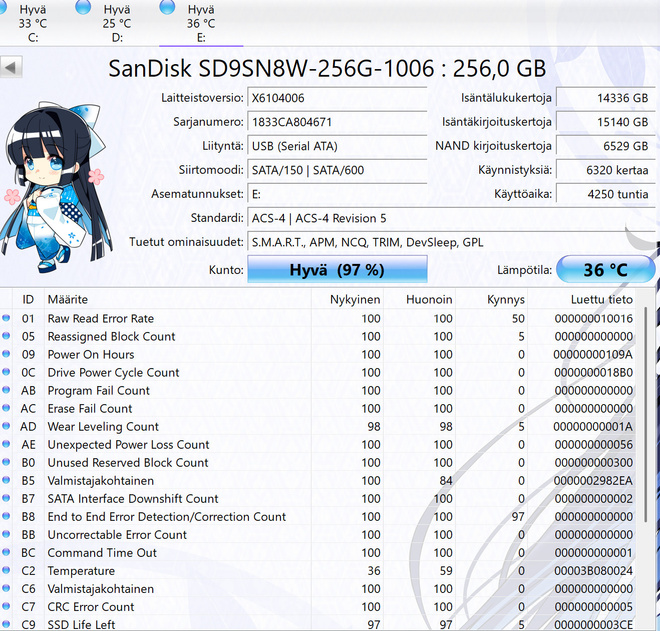Image resolution: width=660 pixels, height=631 pixels.
Task: Click the Hyvä (97 %) health status button
Action: click(x=337, y=269)
